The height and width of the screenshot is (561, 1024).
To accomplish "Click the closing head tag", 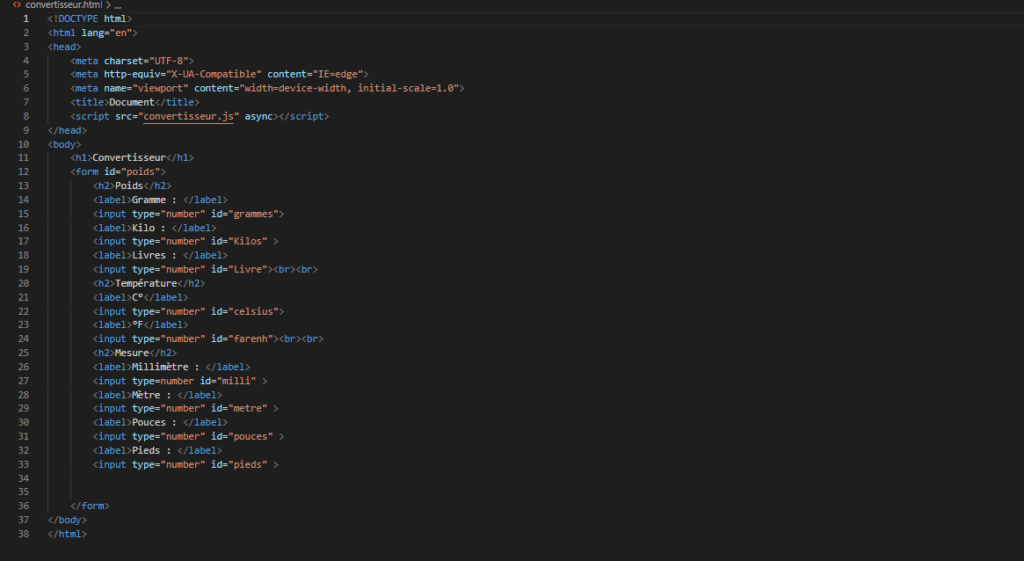I will (67, 131).
